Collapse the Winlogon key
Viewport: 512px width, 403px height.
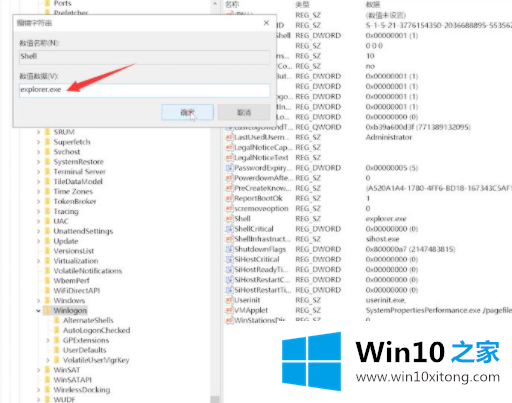click(x=38, y=311)
